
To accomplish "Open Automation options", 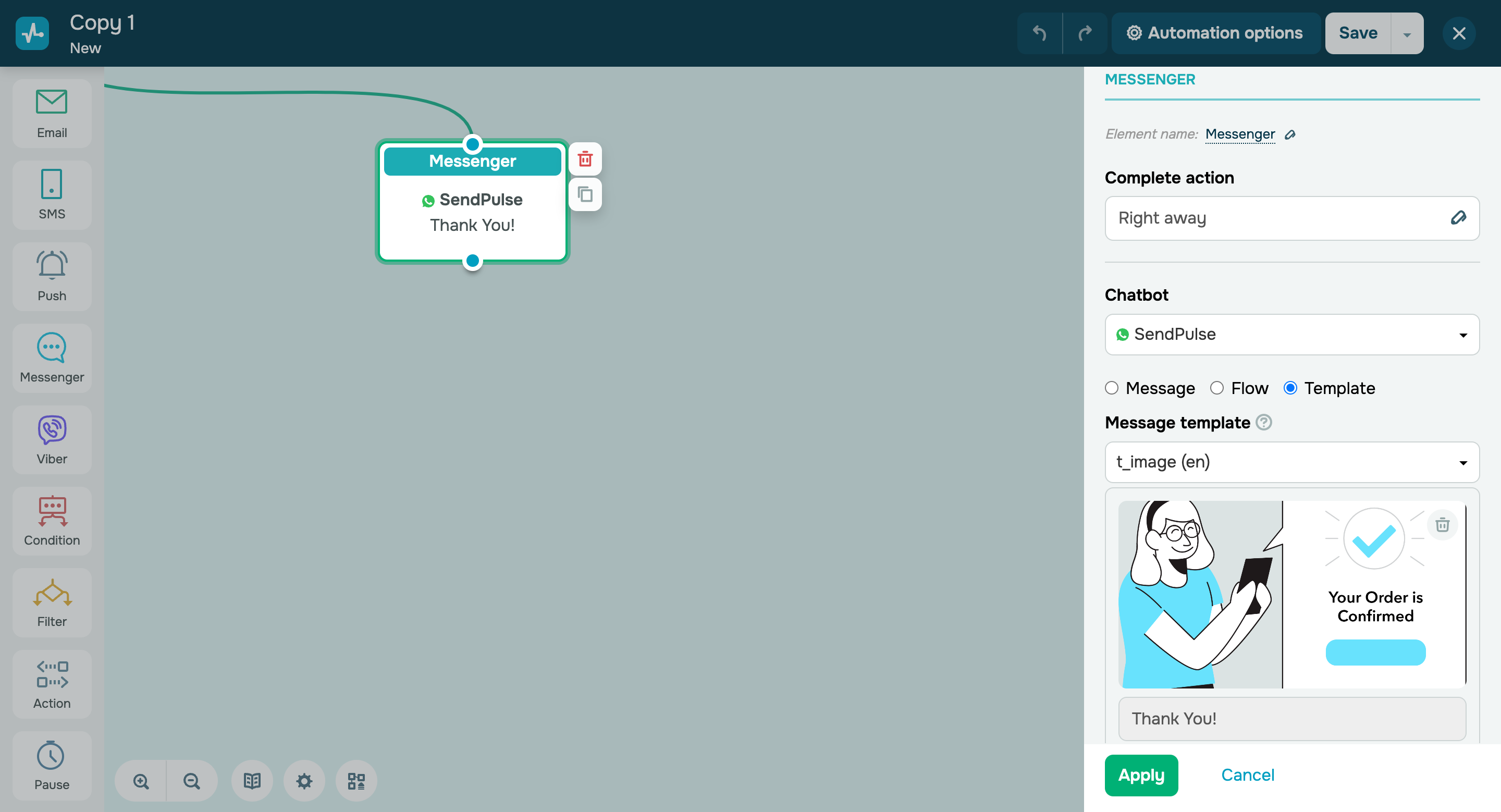I will click(x=1215, y=33).
